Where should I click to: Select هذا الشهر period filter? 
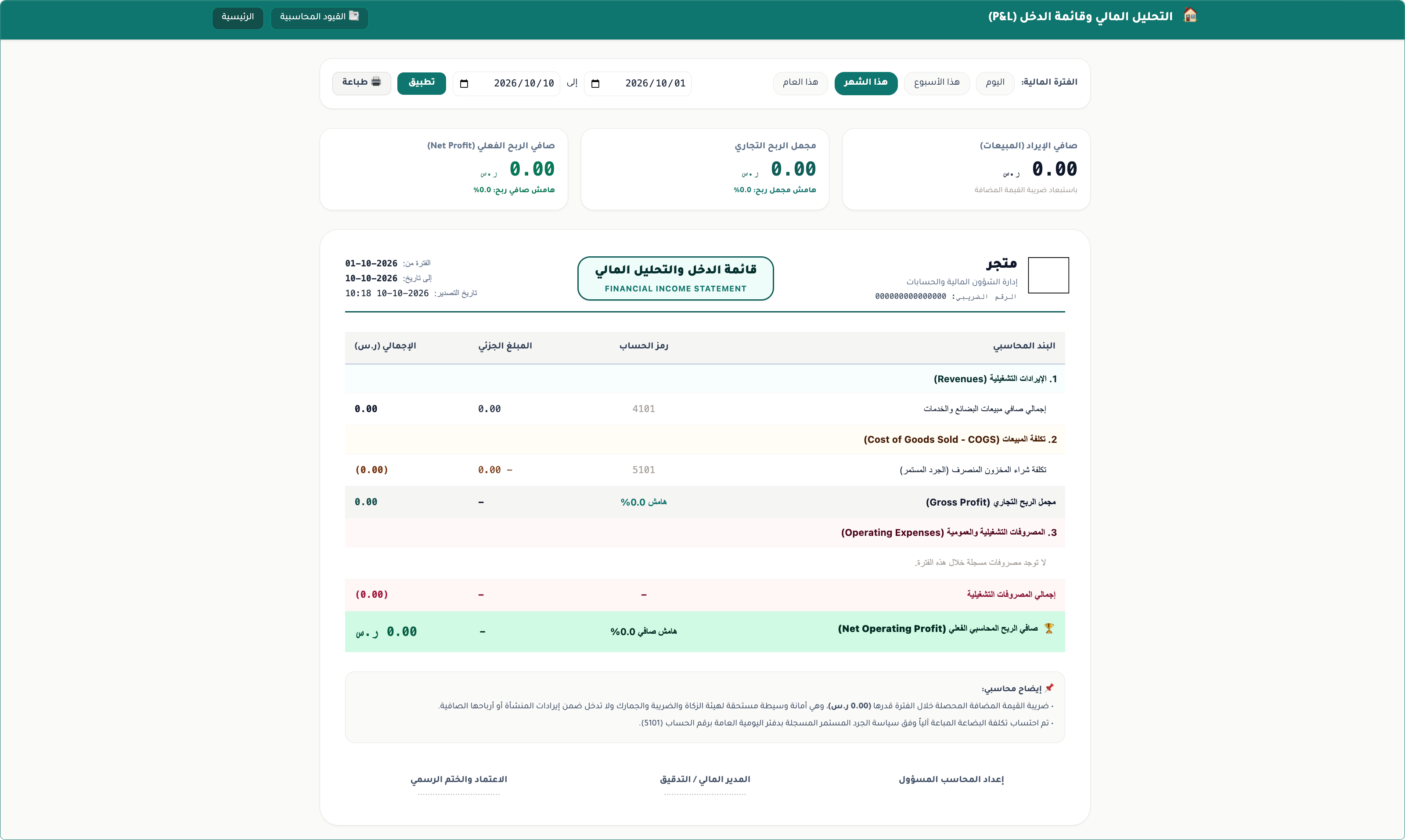point(866,83)
